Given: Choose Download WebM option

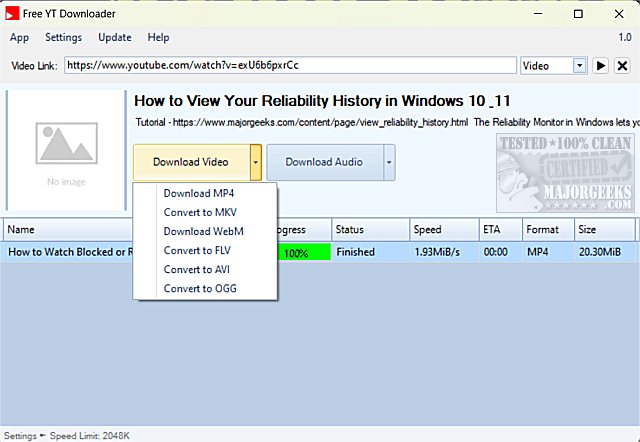Looking at the screenshot, I should pyautogui.click(x=204, y=231).
